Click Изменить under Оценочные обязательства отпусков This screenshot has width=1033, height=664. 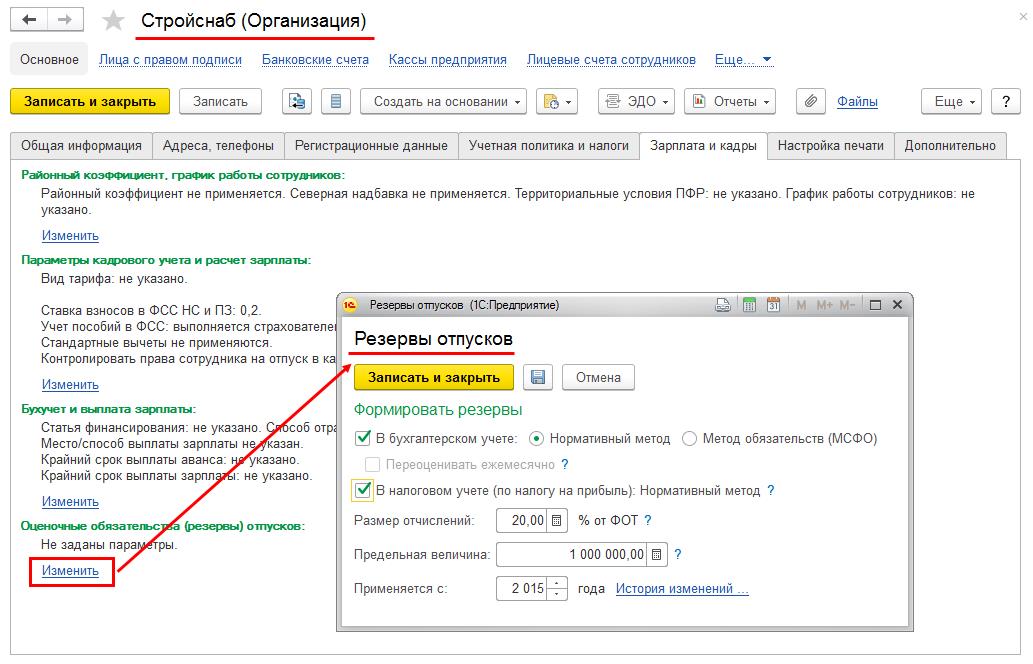pyautogui.click(x=70, y=571)
